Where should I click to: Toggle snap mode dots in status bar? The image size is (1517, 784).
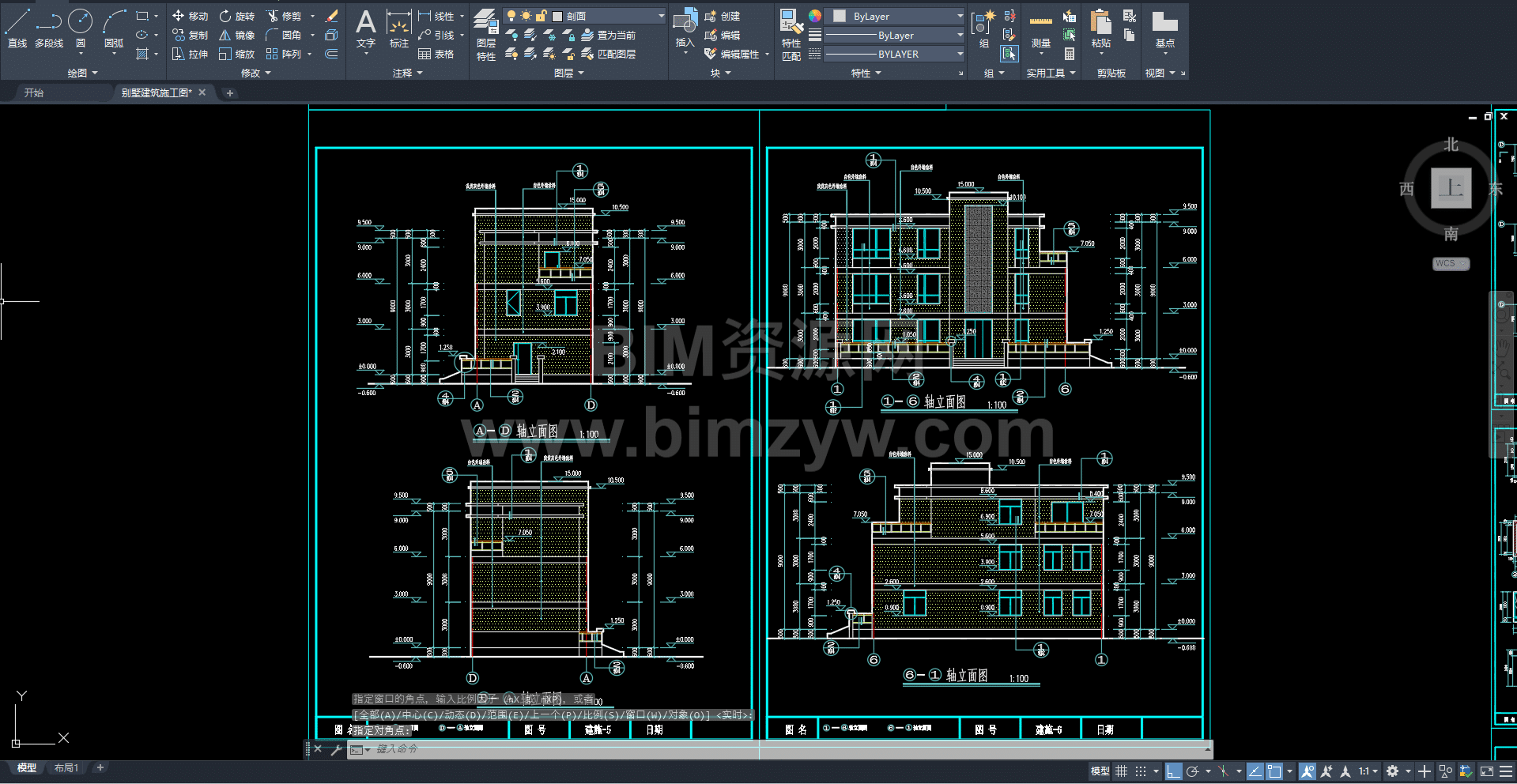[1141, 771]
